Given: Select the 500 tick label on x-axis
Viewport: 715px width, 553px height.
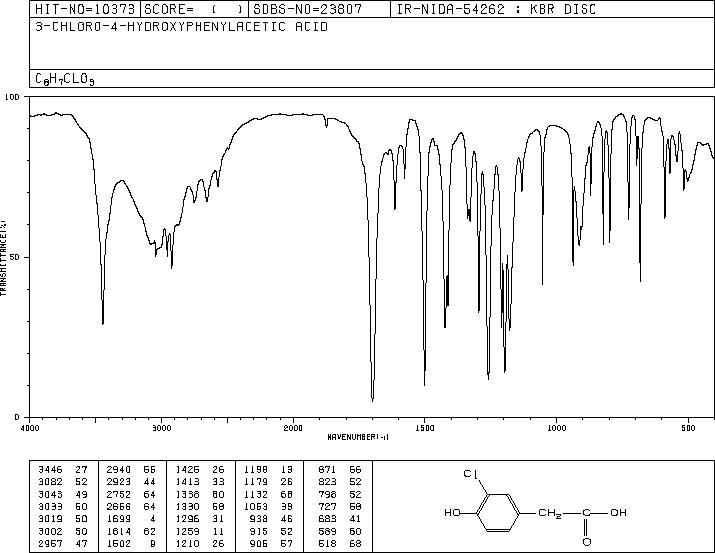Looking at the screenshot, I should point(688,428).
